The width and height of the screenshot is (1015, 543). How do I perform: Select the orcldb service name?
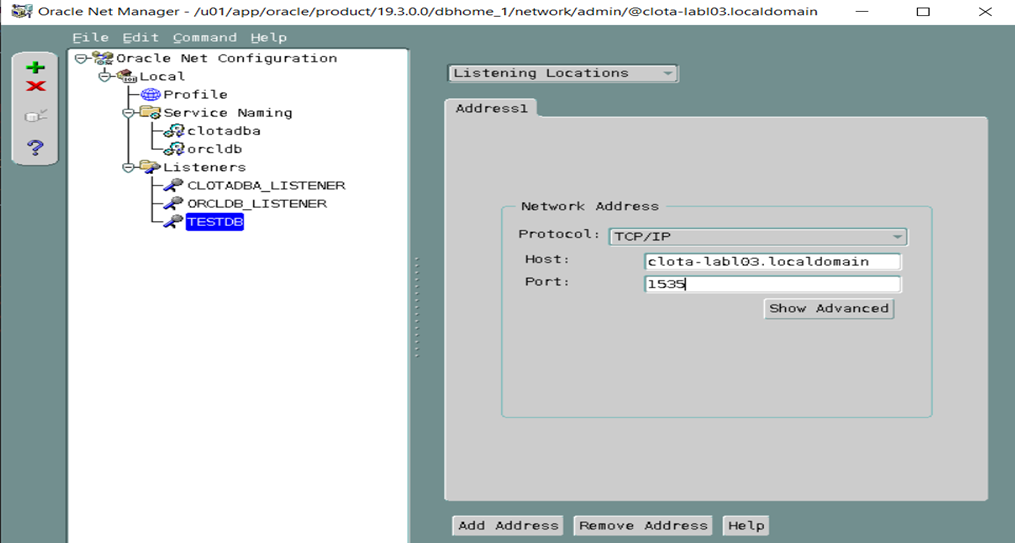[214, 149]
